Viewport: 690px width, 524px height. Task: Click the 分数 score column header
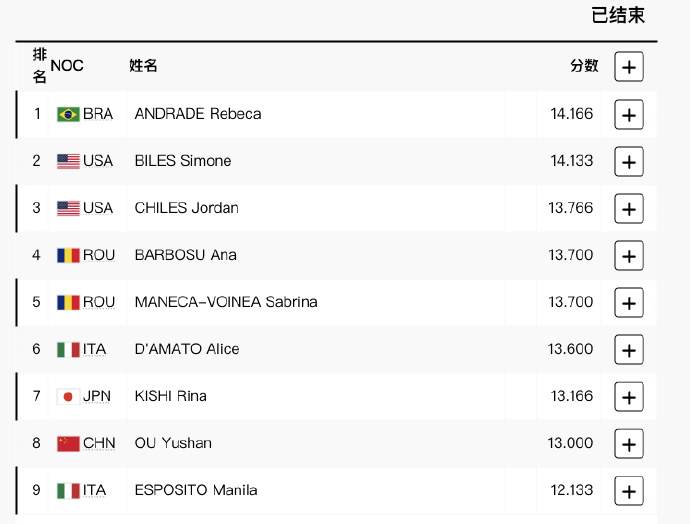tap(584, 66)
